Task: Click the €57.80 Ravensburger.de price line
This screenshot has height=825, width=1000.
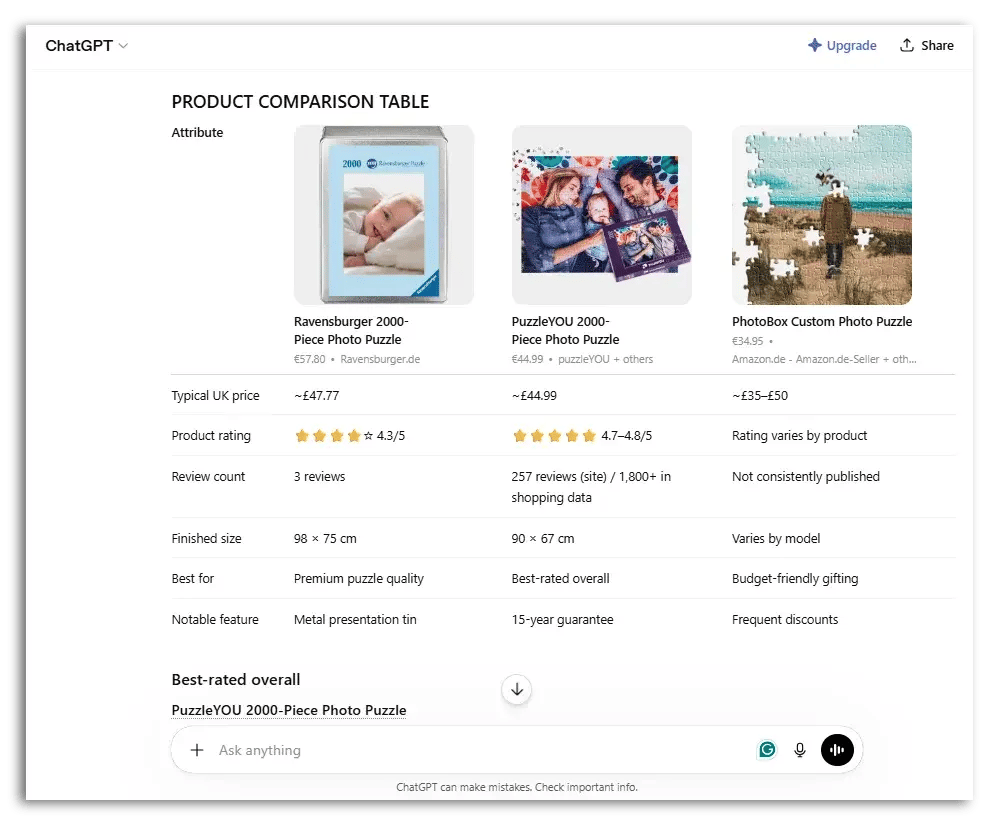Action: click(357, 359)
